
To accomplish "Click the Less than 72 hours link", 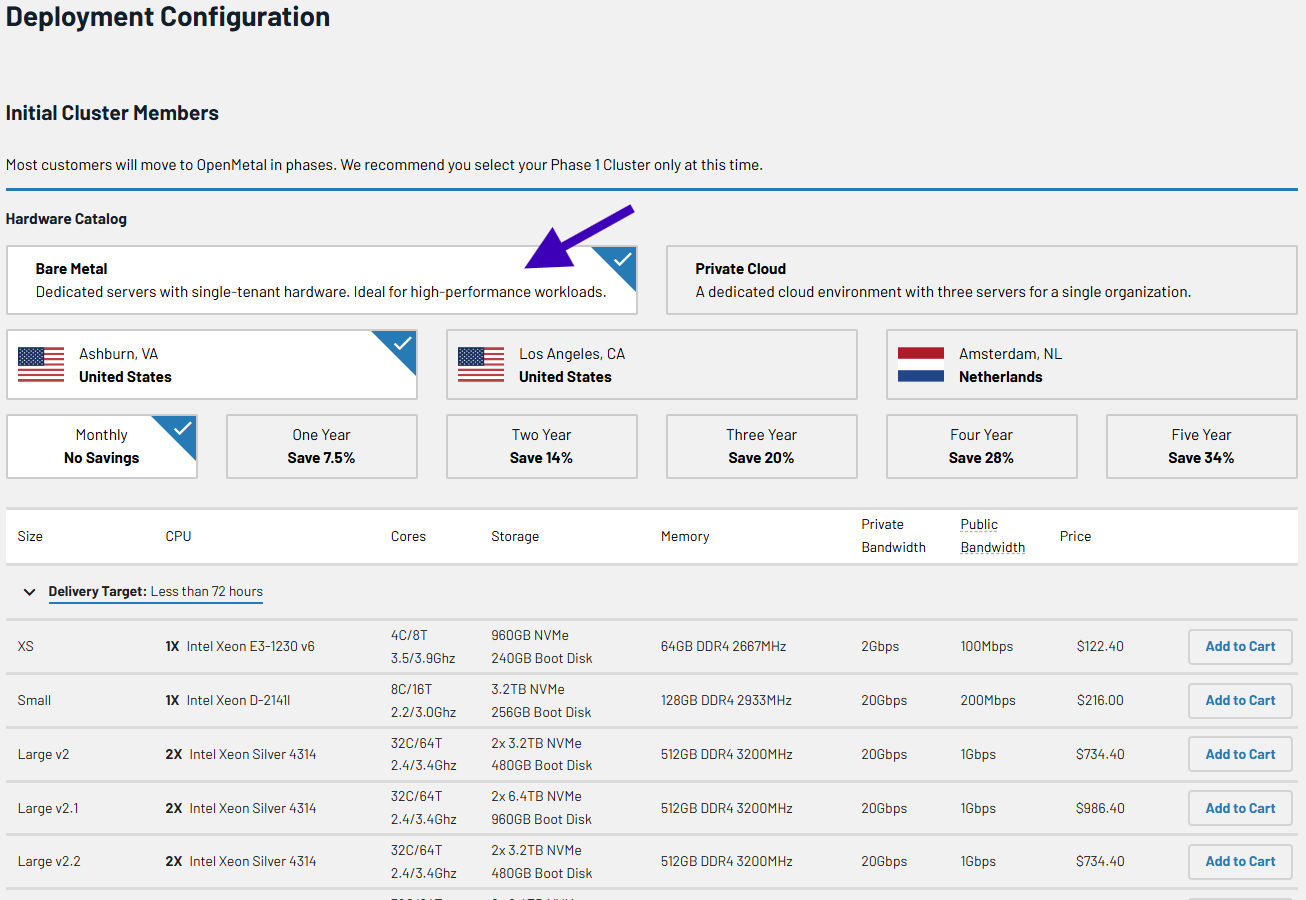I will coord(206,592).
